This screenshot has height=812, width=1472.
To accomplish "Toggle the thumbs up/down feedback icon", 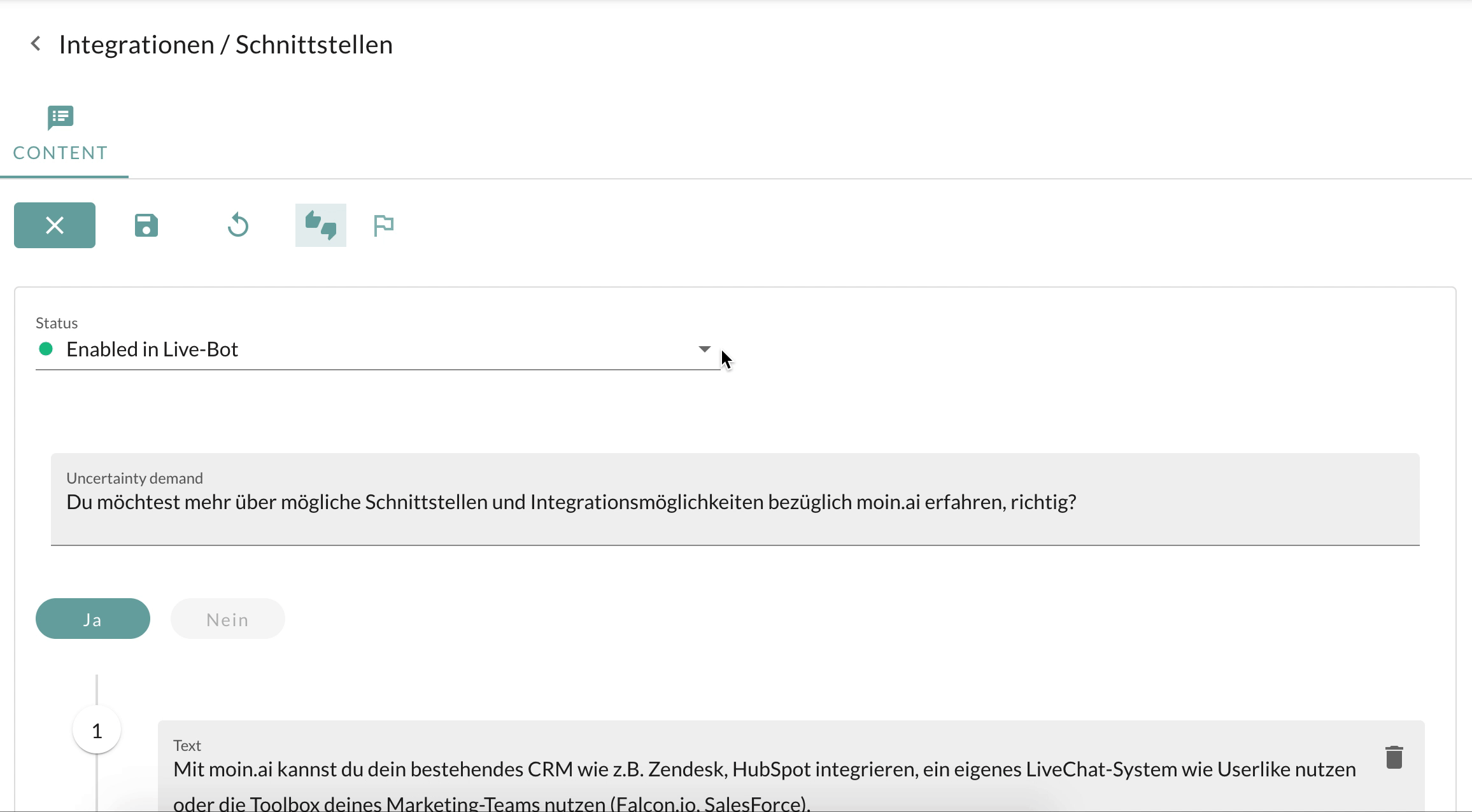I will click(321, 225).
